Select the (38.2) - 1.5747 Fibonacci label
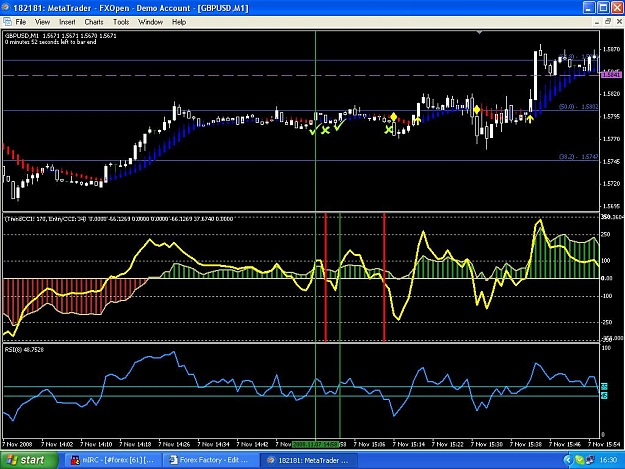 [578, 157]
